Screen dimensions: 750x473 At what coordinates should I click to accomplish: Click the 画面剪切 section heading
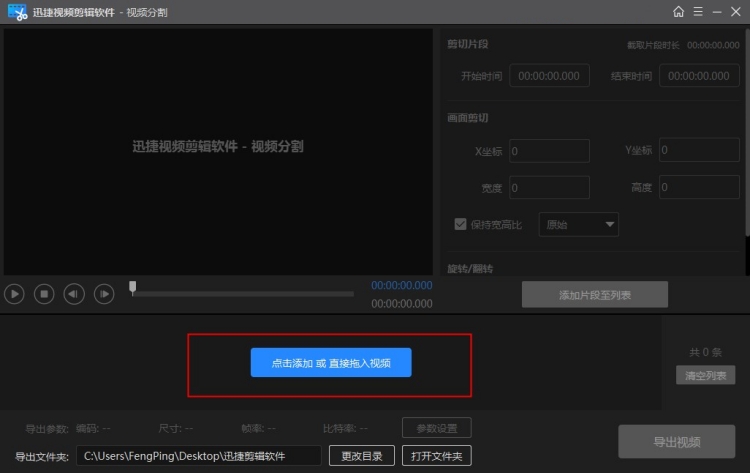click(467, 118)
